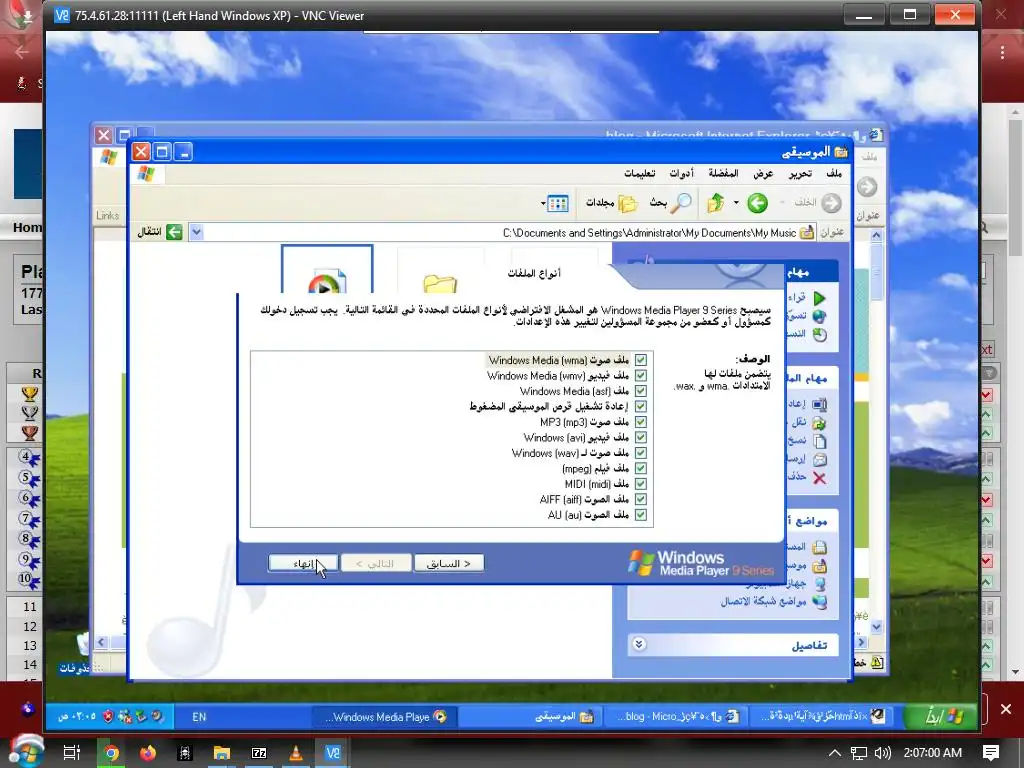Click the Task View icon on host taskbar
This screenshot has width=1024, height=768.
click(72, 753)
